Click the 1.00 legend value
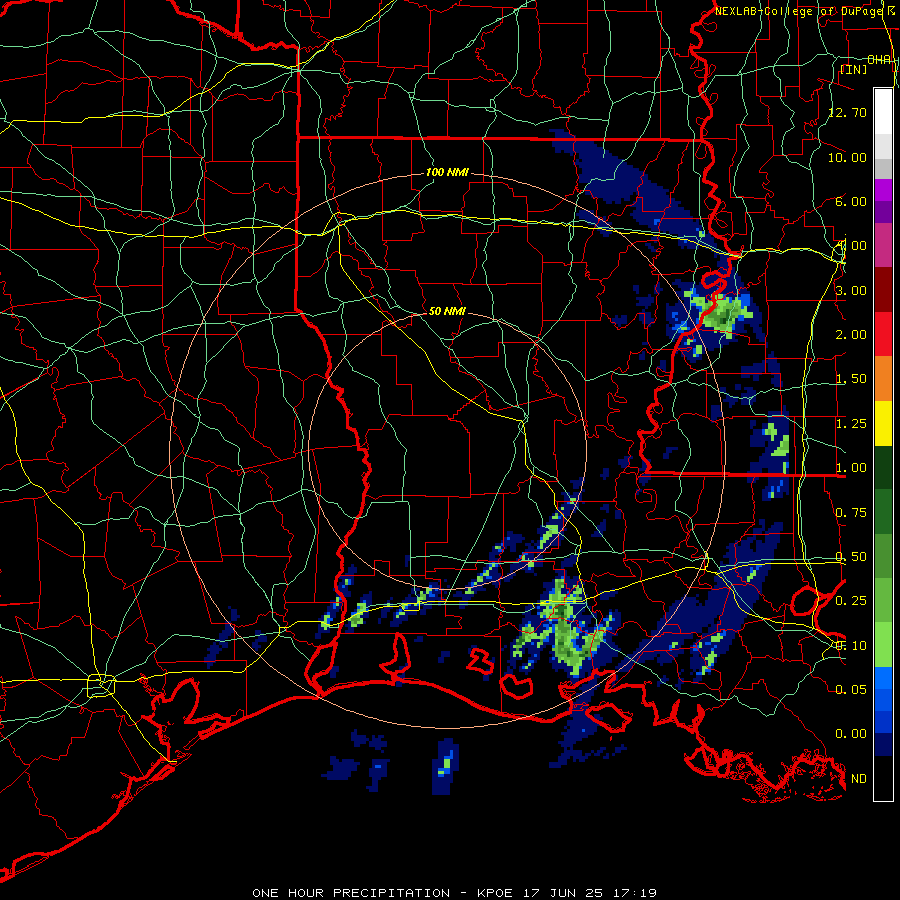 tap(851, 468)
